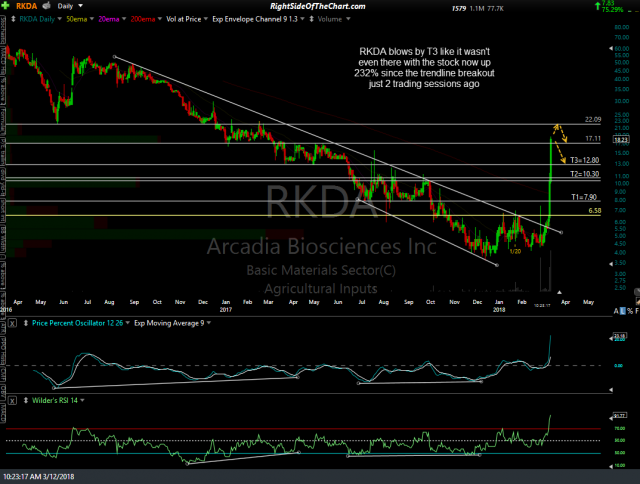Screen dimensions: 640x484
Task: Click the 1.1M volume value
Action: pos(477,8)
